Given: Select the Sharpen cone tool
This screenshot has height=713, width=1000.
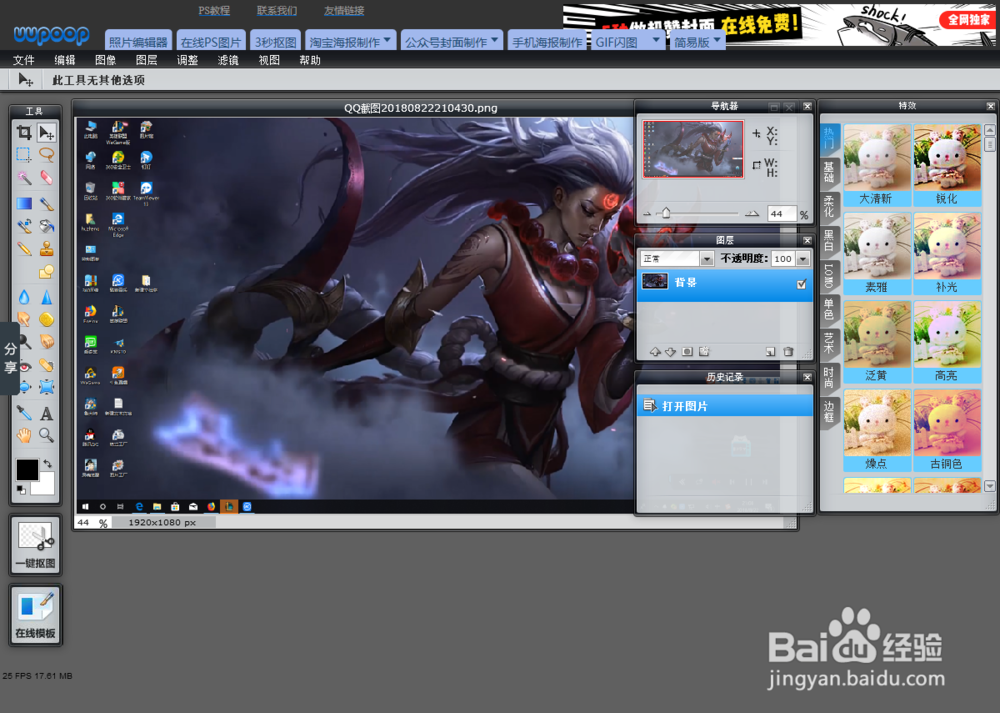Looking at the screenshot, I should (47, 297).
